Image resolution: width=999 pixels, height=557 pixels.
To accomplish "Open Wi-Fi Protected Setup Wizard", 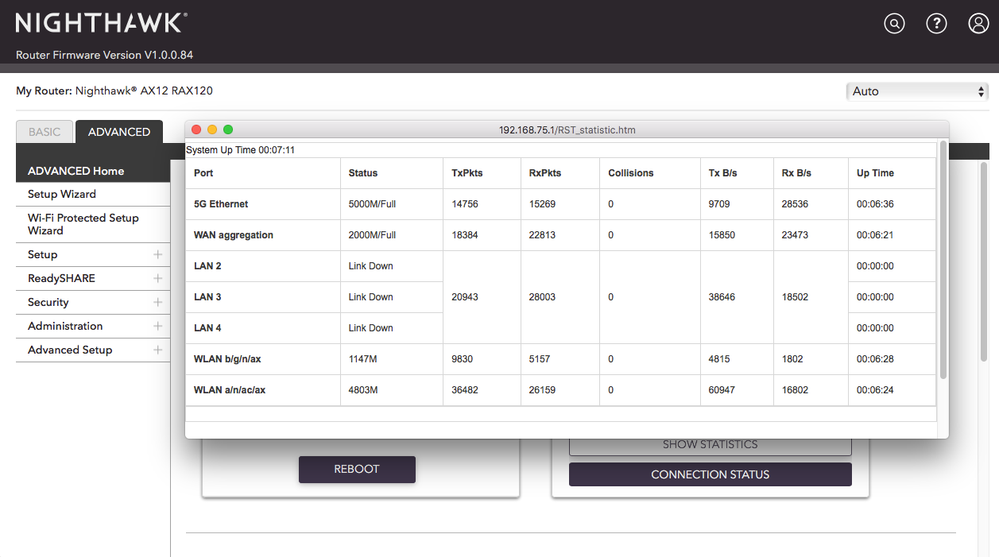I will 83,224.
